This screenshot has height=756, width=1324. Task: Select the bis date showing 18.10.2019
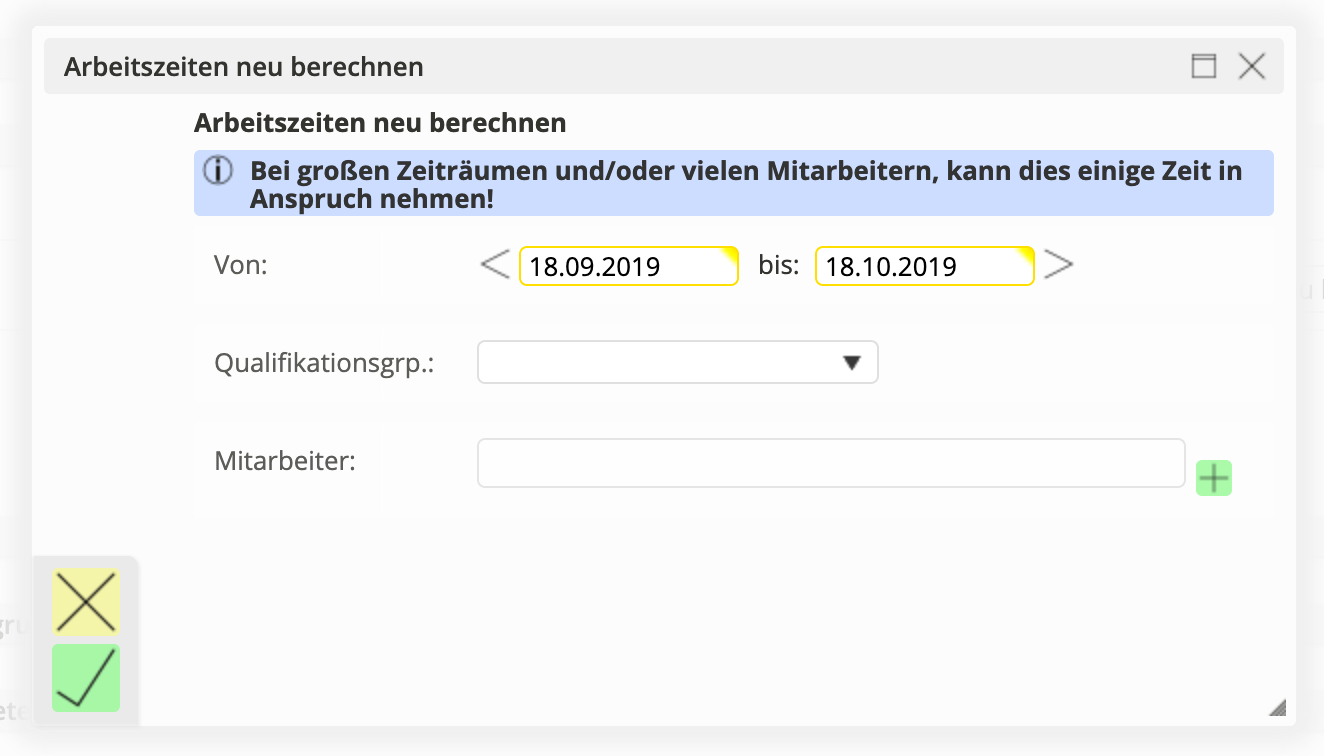923,265
